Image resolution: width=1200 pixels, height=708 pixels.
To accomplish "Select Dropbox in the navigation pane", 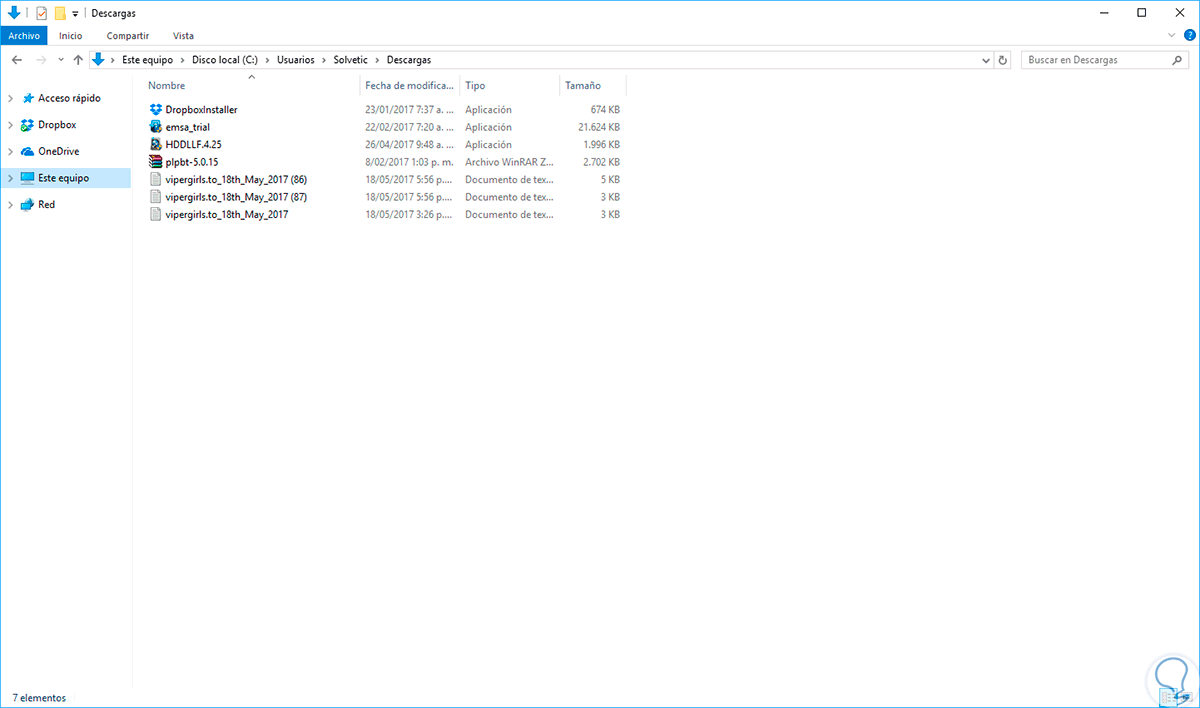I will [57, 125].
